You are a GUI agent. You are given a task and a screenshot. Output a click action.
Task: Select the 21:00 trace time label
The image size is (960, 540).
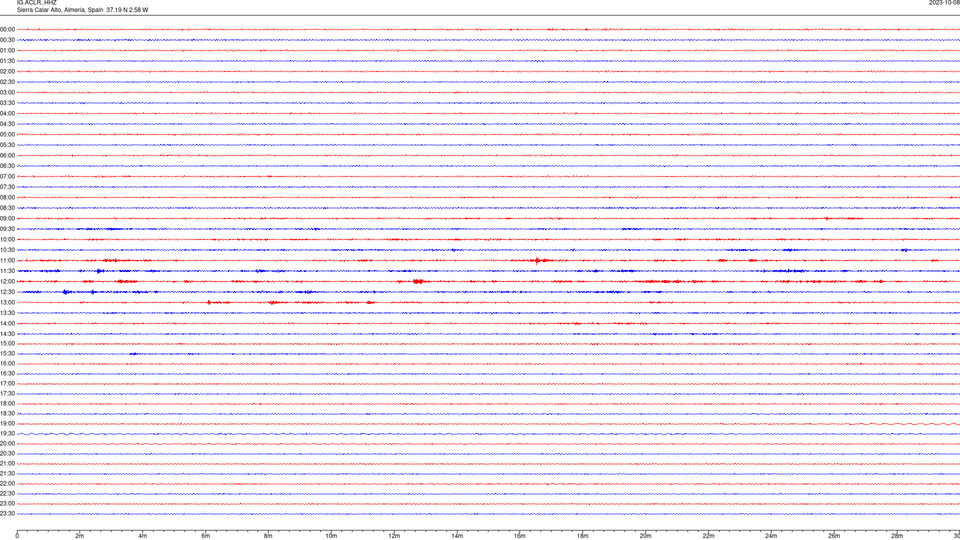coord(7,464)
